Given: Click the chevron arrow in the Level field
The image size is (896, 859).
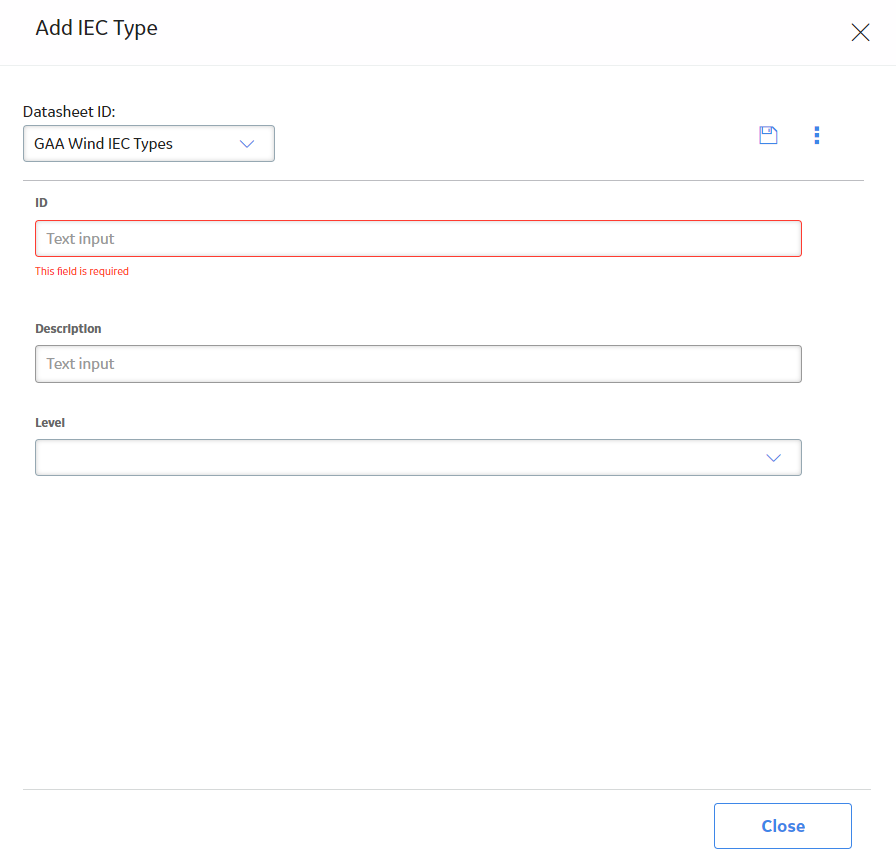Looking at the screenshot, I should point(773,458).
